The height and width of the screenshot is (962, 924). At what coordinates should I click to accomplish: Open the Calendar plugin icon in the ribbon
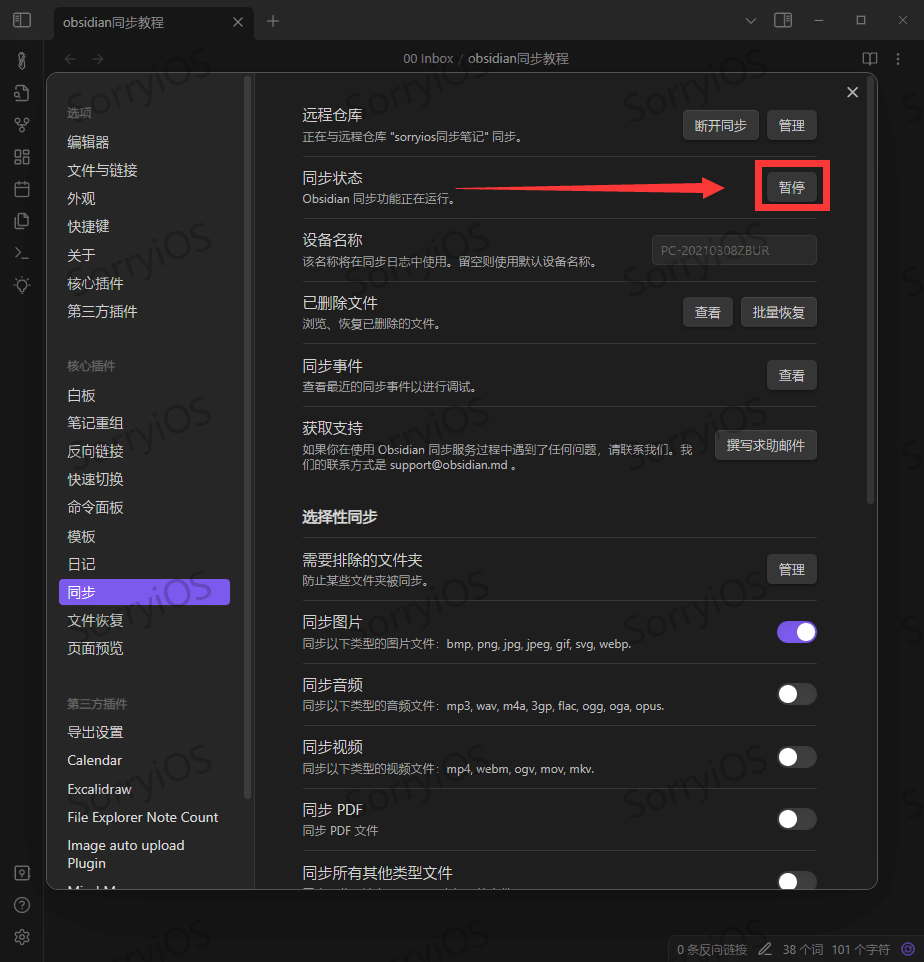coord(21,189)
